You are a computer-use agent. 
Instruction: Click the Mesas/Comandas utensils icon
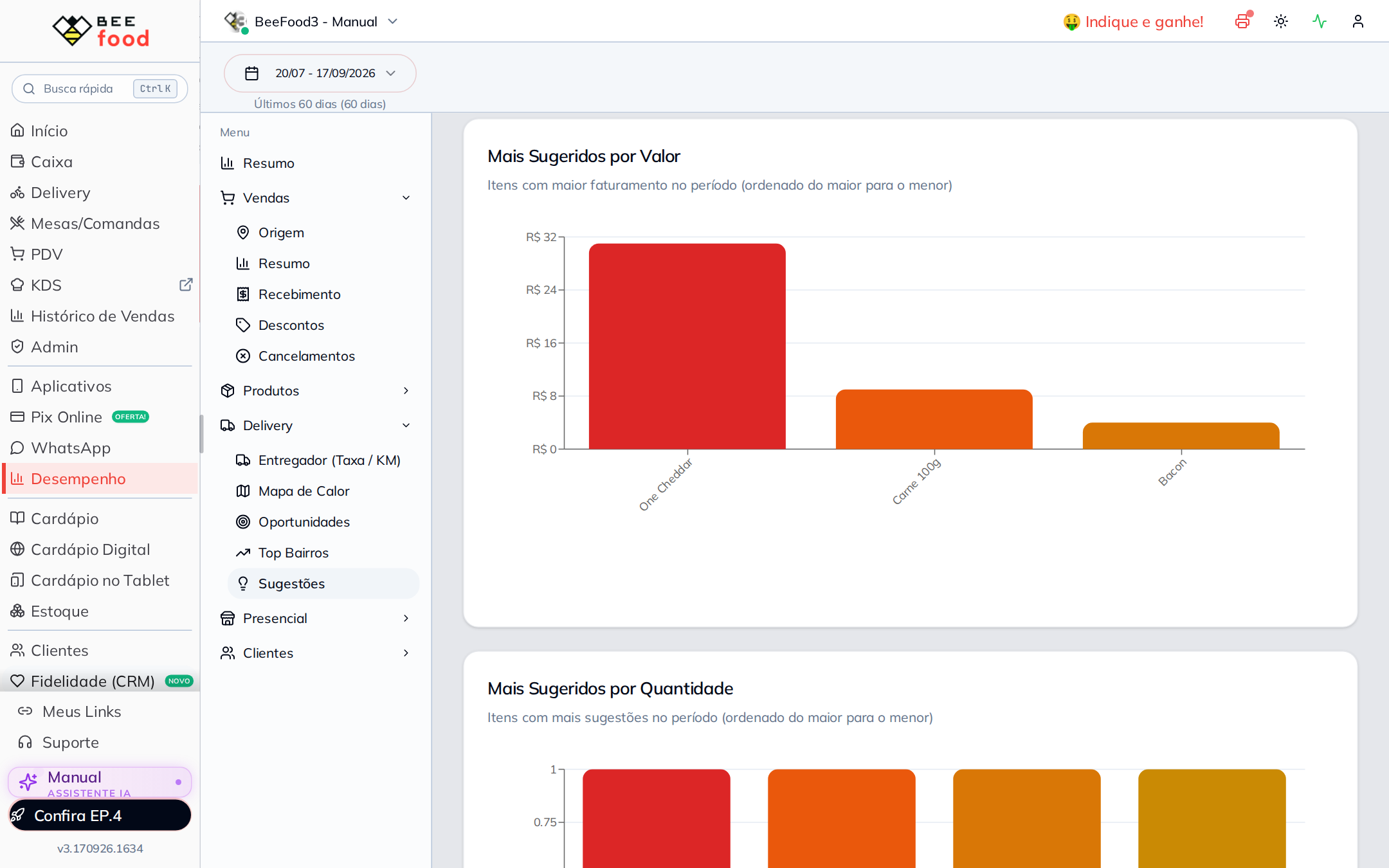(17, 223)
